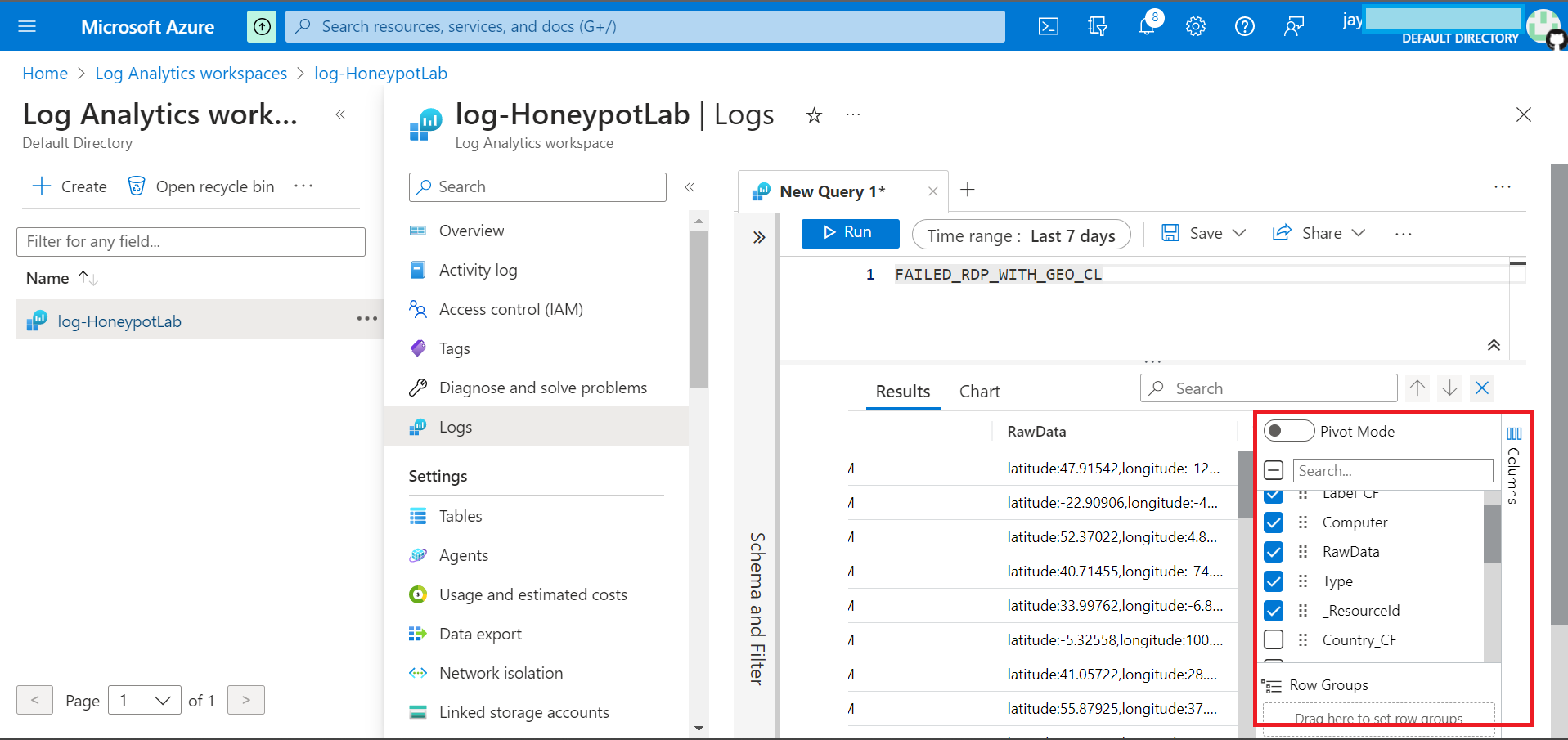Open Diagnose and solve problems

pyautogui.click(x=543, y=388)
